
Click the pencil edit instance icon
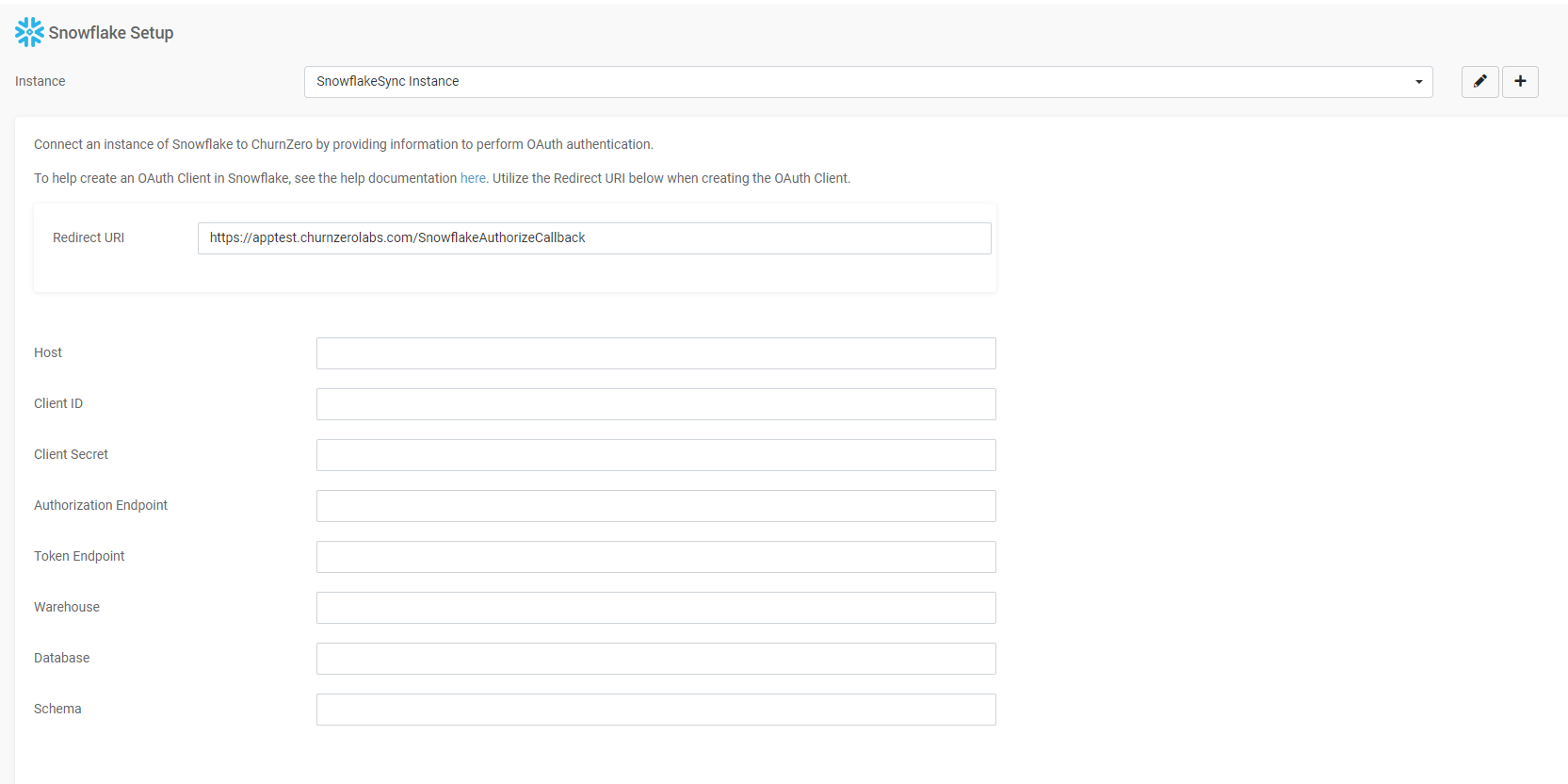[1479, 82]
